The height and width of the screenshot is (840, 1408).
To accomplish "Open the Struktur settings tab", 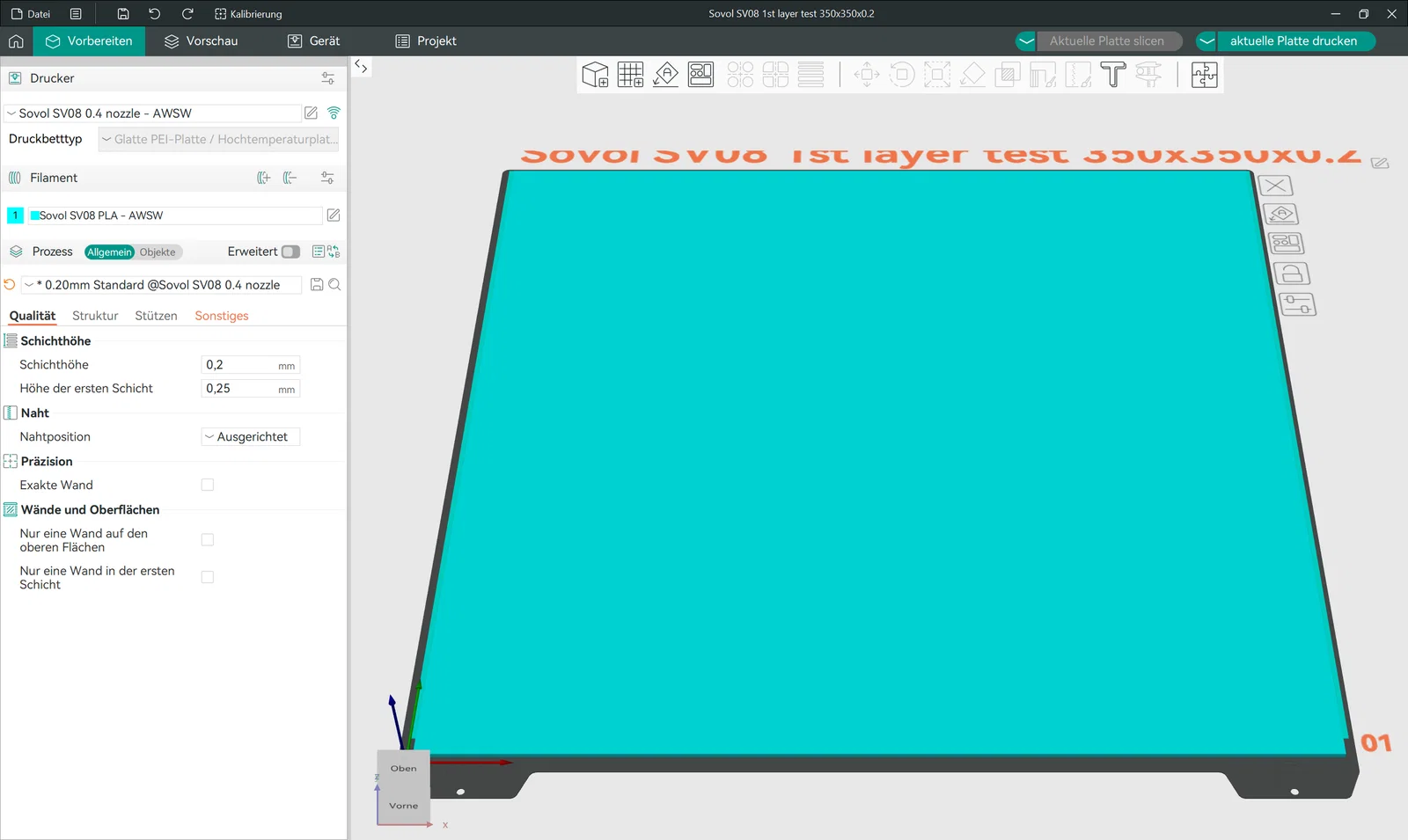I will [95, 316].
